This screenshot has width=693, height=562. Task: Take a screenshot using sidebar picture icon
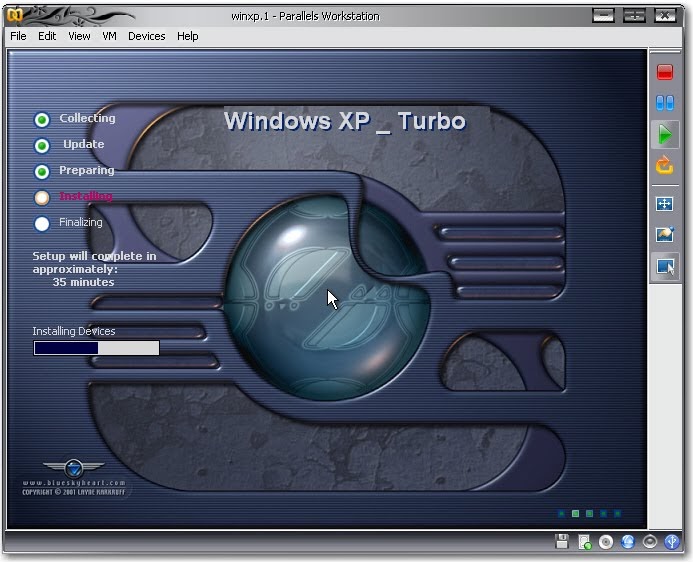coord(664,234)
